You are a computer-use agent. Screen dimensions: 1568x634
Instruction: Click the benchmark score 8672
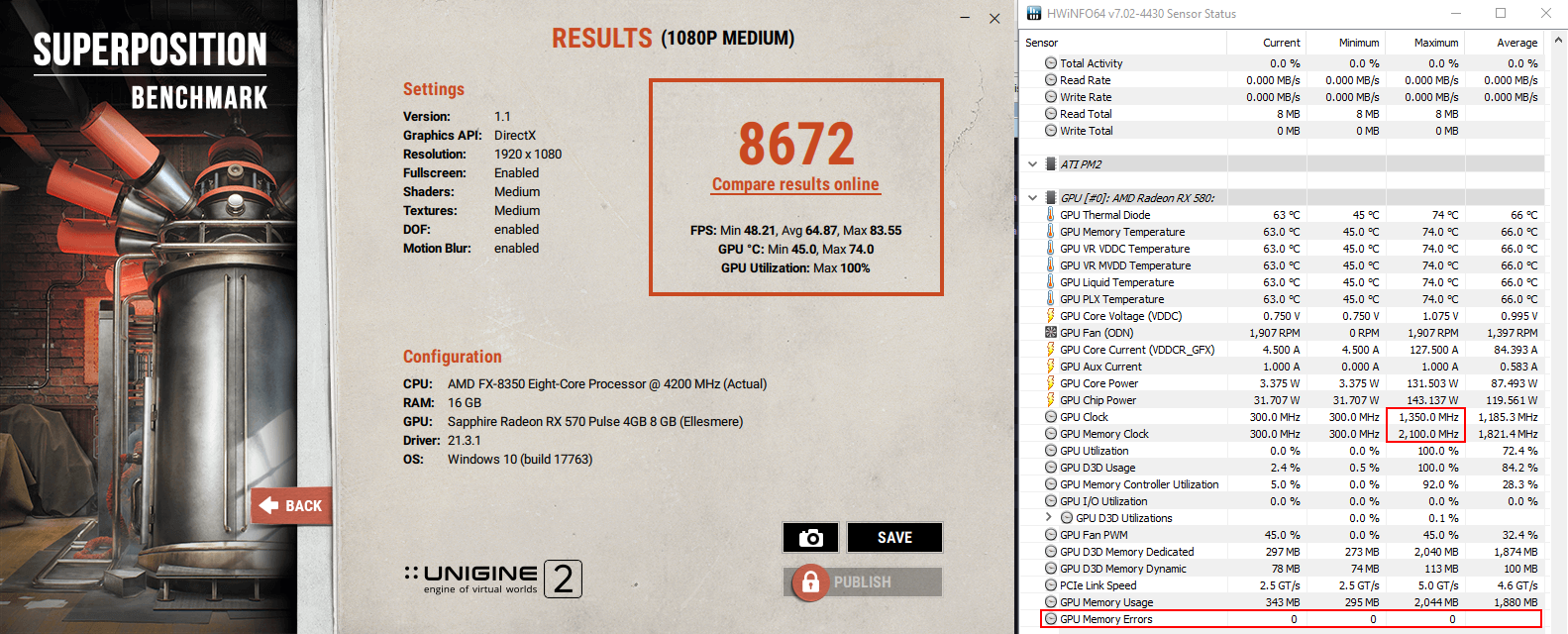point(796,144)
